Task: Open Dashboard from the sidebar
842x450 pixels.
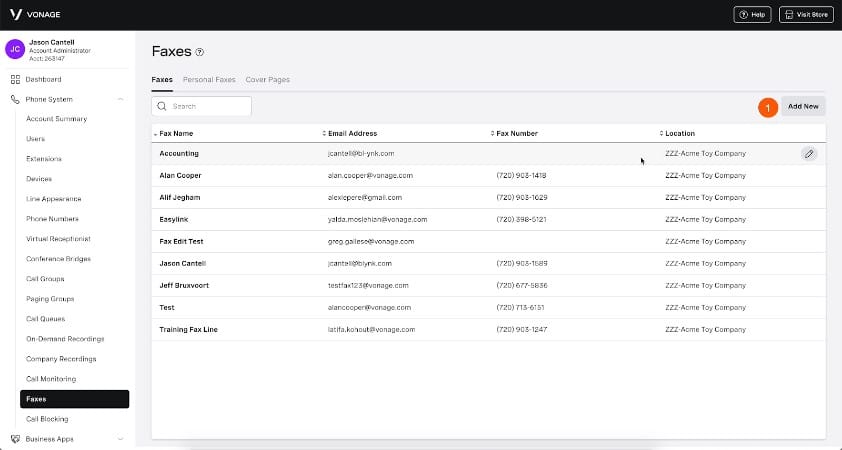Action: point(43,79)
